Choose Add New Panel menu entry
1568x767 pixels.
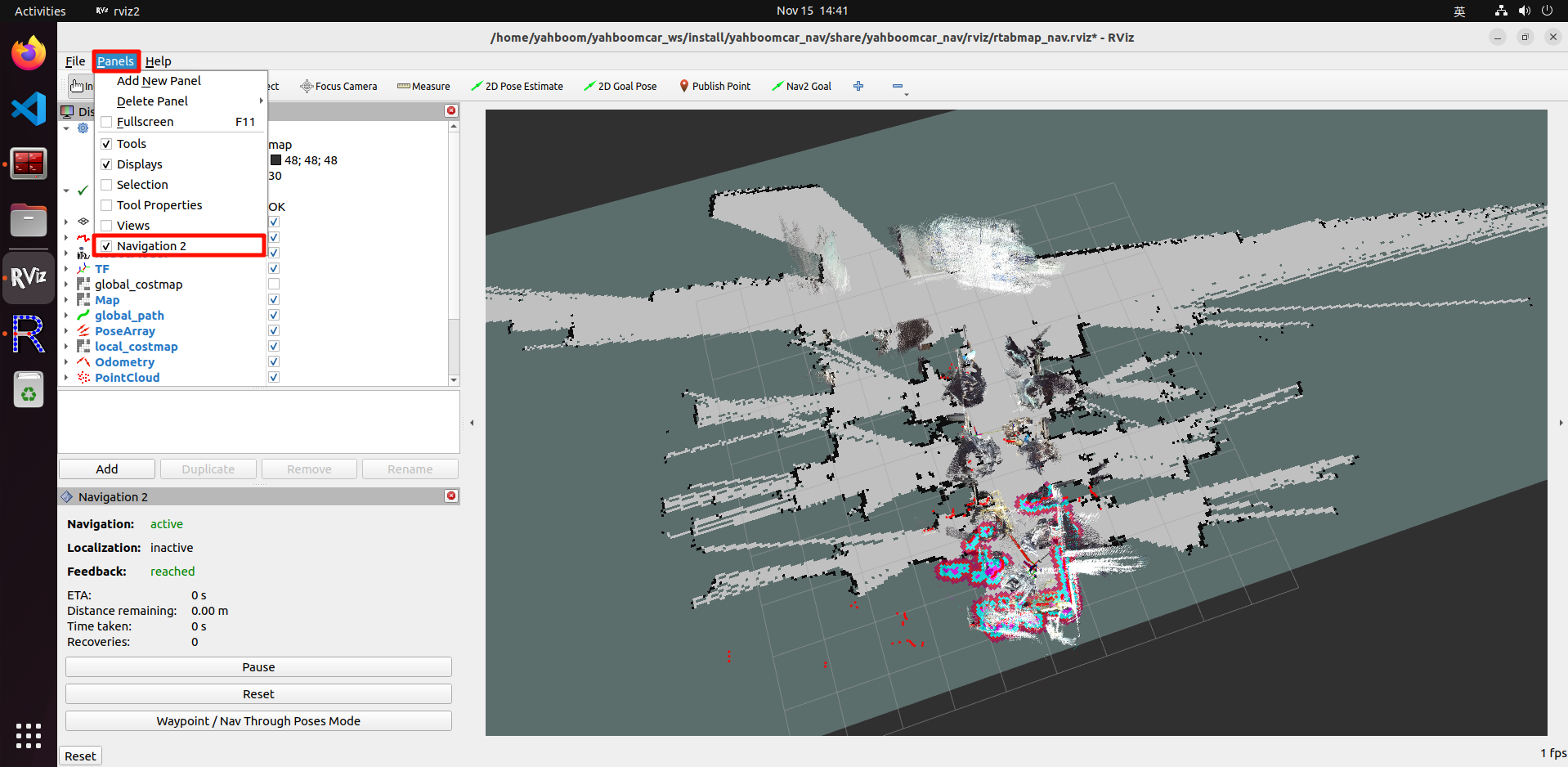(159, 81)
